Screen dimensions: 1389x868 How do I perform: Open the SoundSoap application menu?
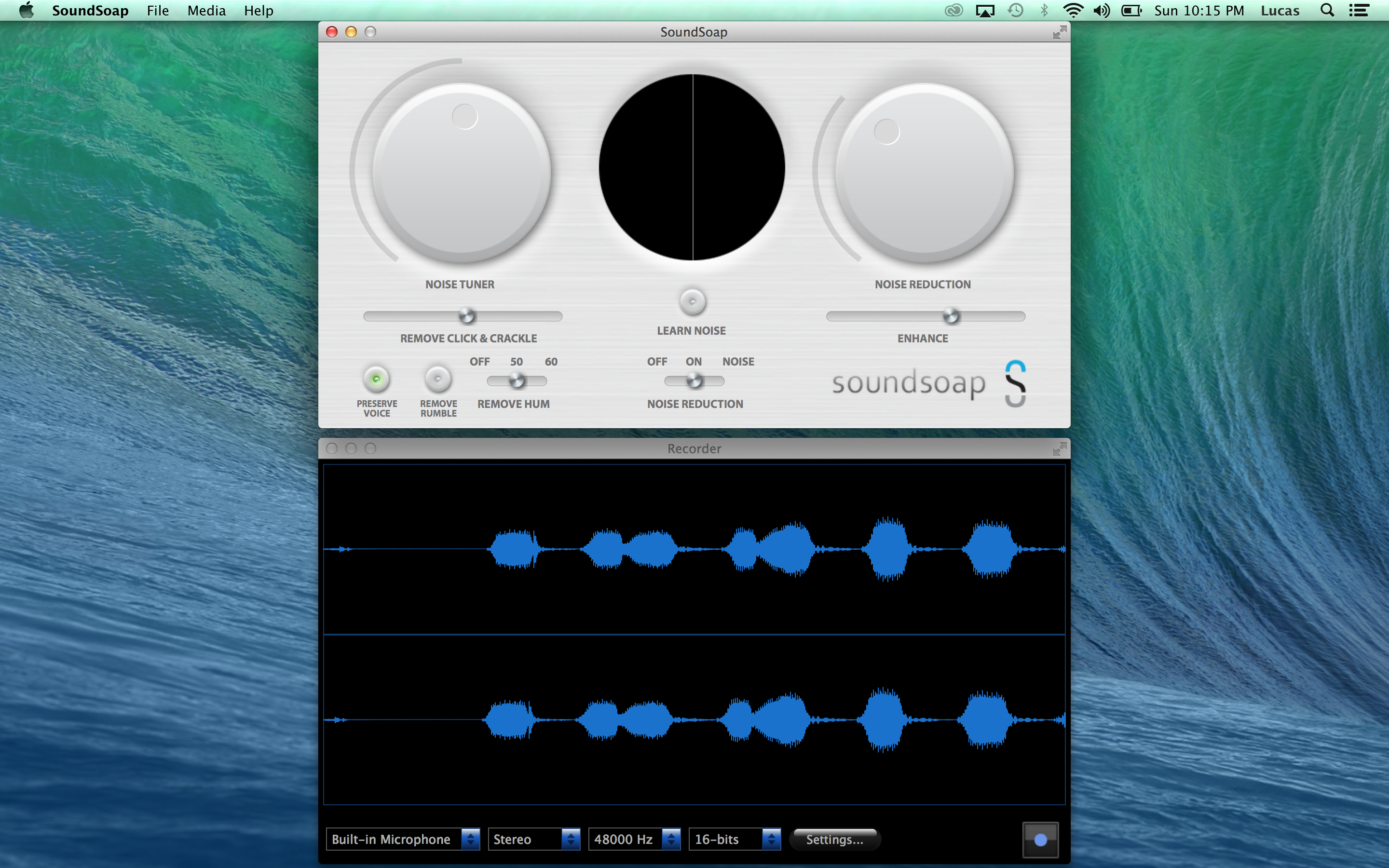pos(90,10)
